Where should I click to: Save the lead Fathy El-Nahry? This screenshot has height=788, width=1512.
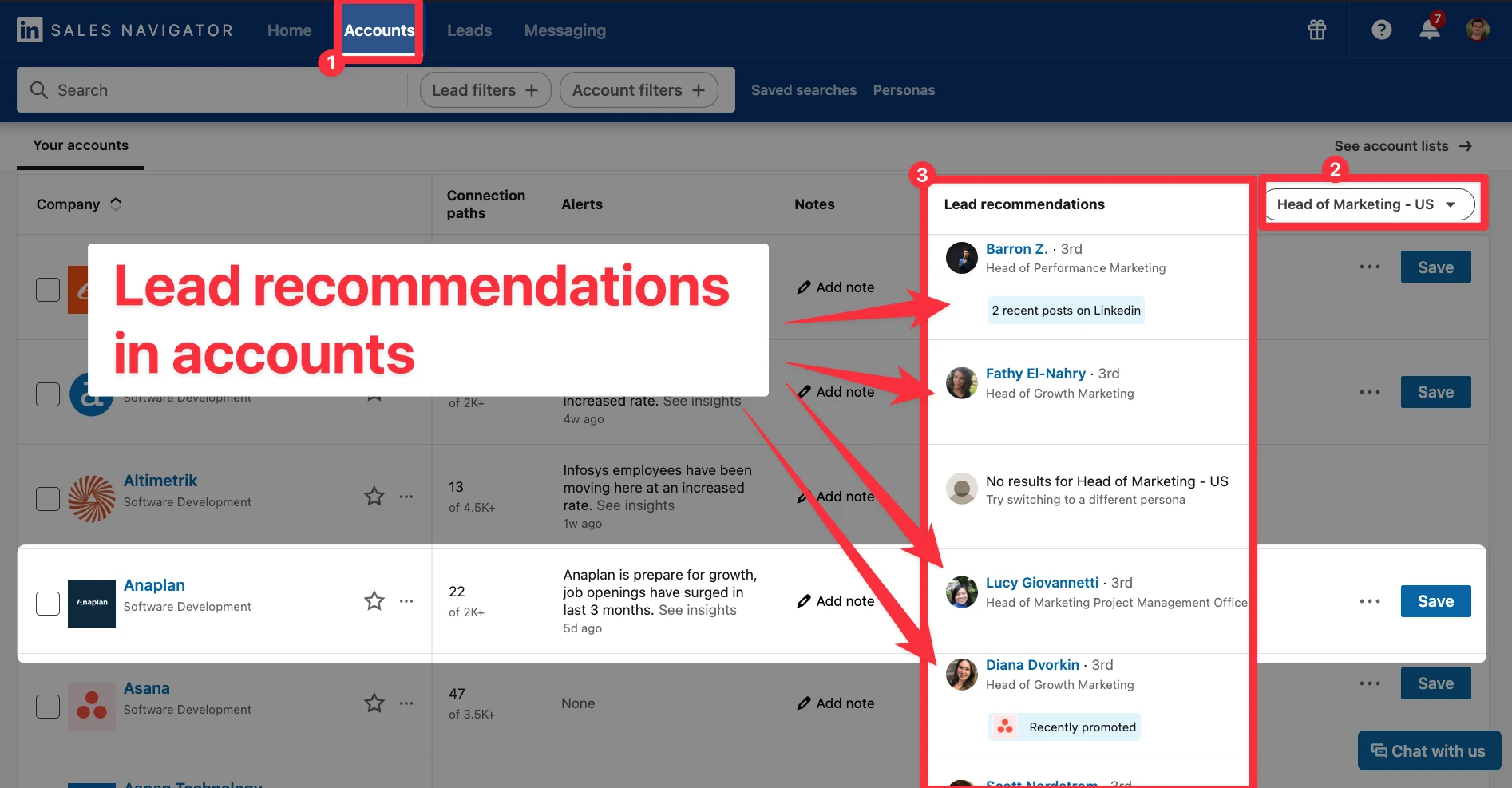pos(1436,392)
